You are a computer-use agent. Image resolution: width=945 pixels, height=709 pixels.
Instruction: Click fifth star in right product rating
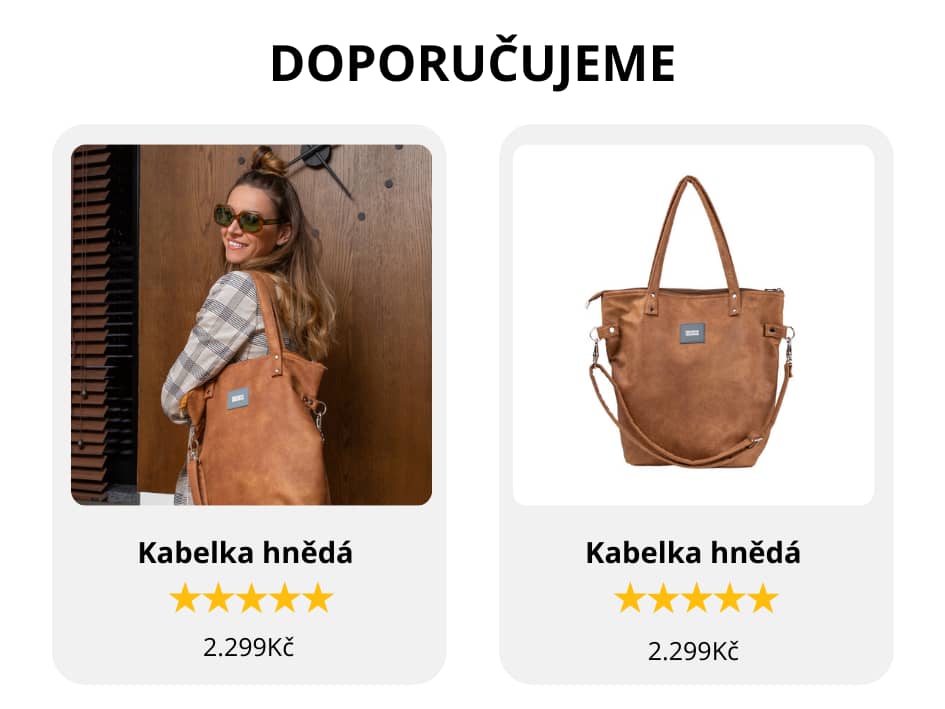pos(762,598)
